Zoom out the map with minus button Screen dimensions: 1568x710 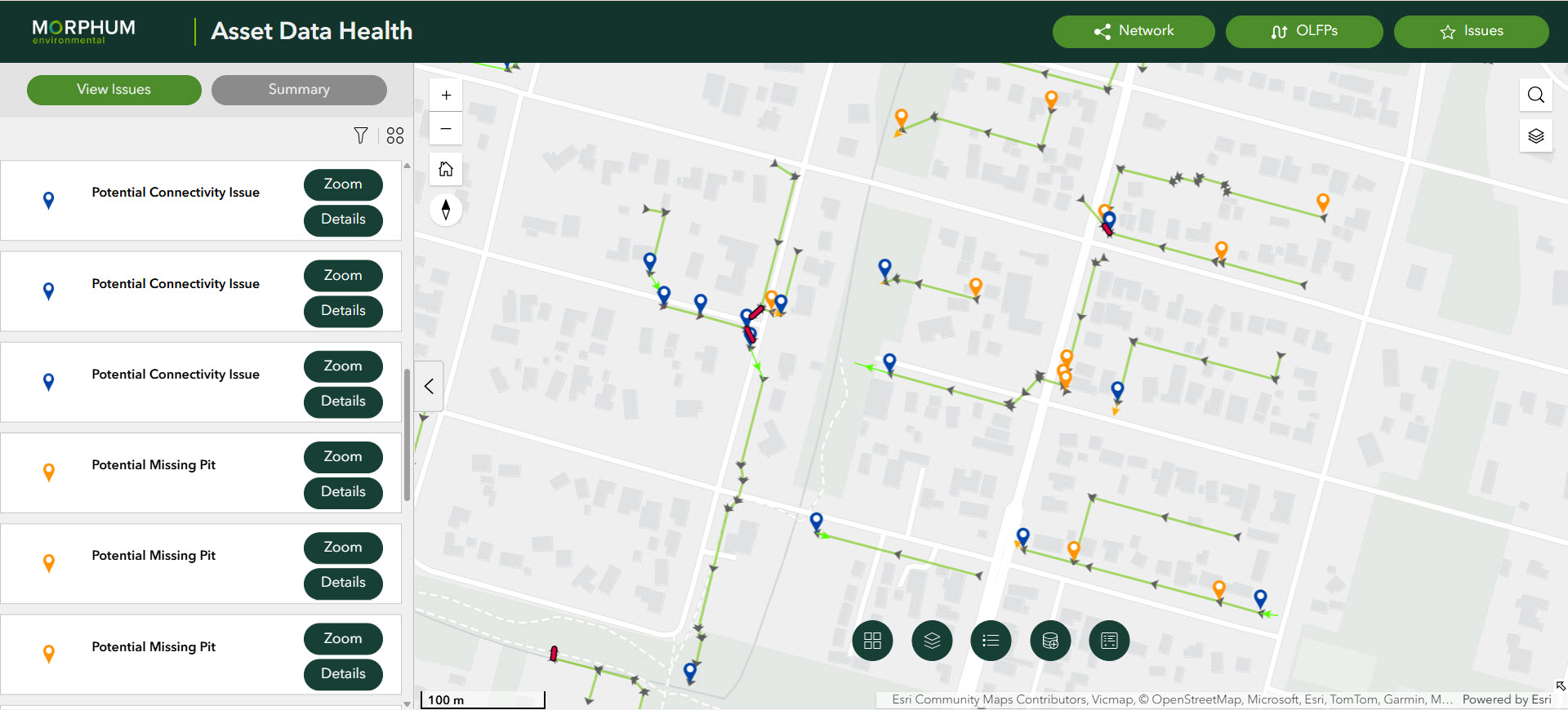(x=446, y=129)
